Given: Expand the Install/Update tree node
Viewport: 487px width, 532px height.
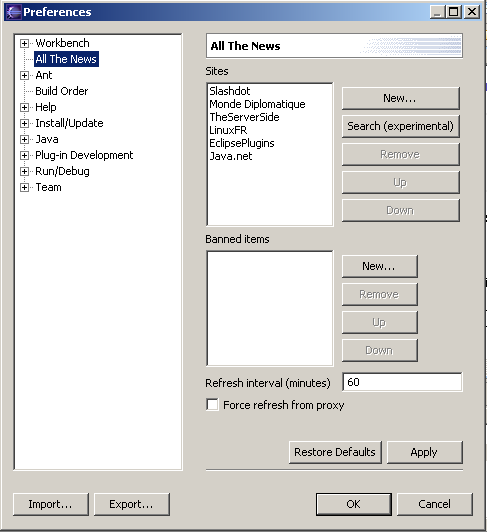Looking at the screenshot, I should click(x=24, y=124).
